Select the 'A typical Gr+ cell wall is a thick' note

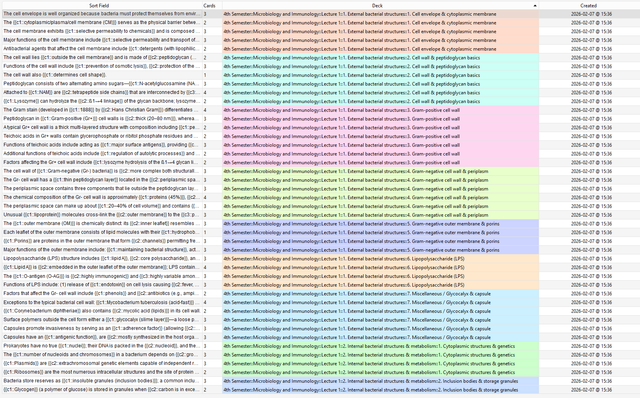coord(320,127)
